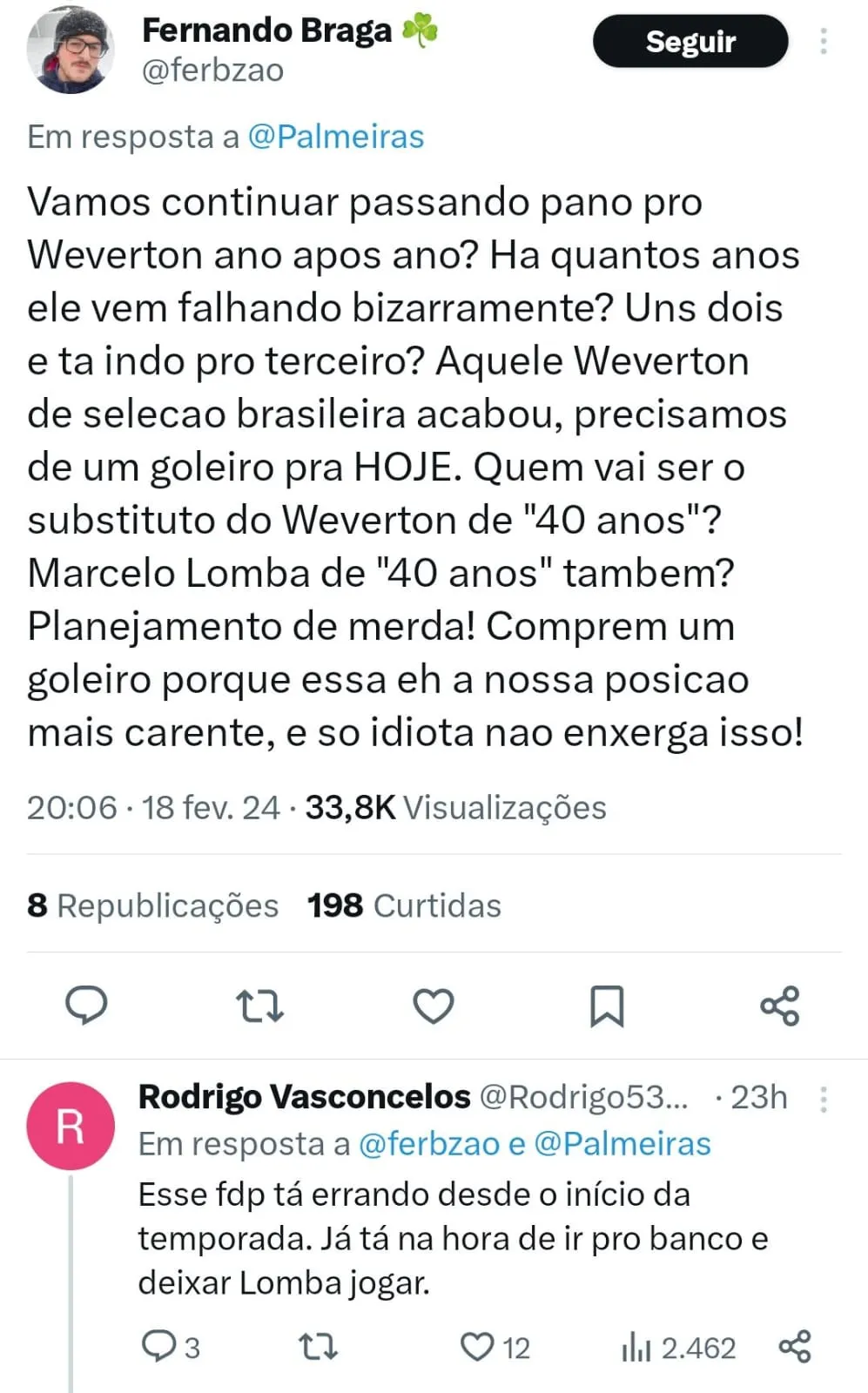Repost the main tweet via retweet icon

click(259, 1006)
